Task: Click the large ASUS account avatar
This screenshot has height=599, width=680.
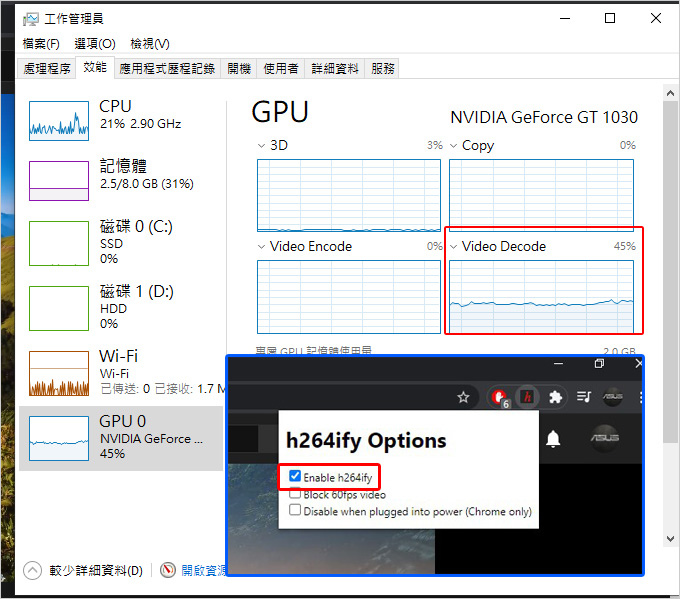Action: tap(605, 438)
